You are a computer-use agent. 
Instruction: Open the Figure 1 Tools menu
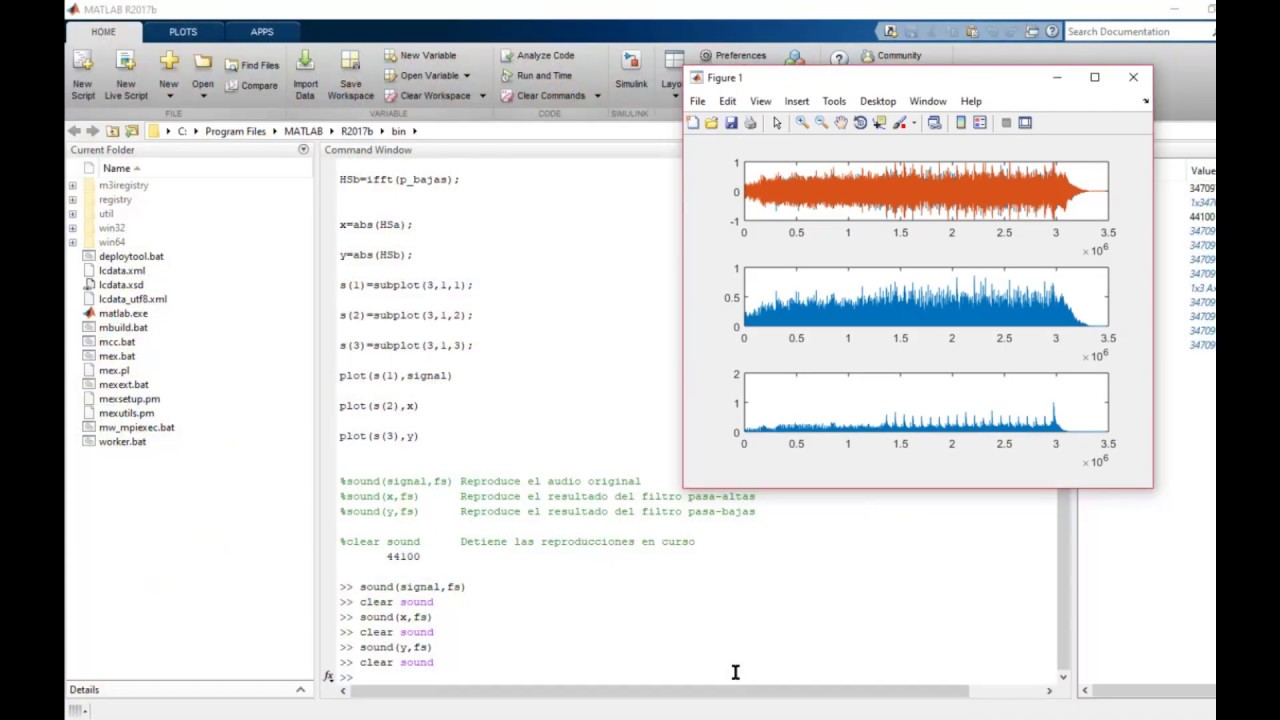click(x=834, y=101)
